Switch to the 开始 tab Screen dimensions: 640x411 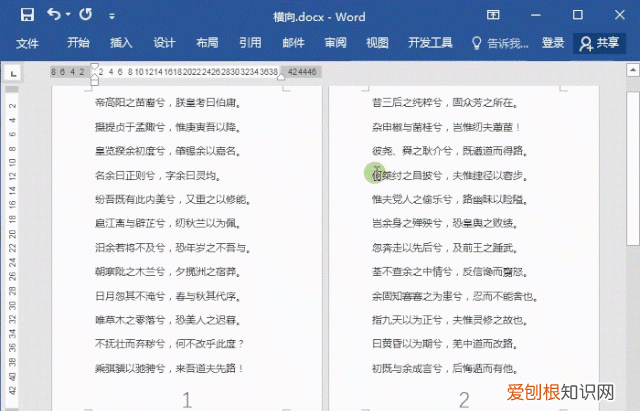[x=78, y=43]
